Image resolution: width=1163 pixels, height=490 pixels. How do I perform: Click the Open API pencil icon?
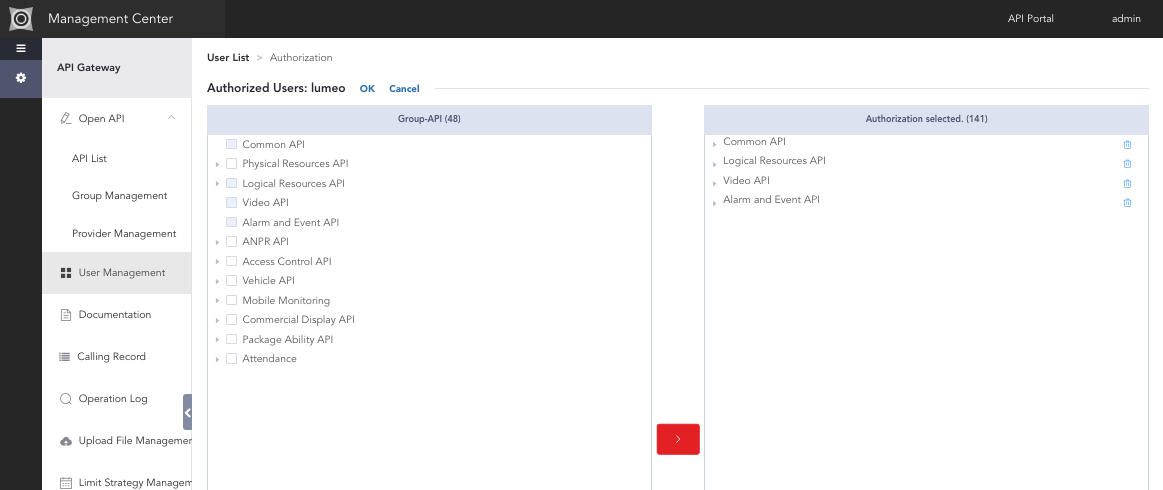[65, 118]
